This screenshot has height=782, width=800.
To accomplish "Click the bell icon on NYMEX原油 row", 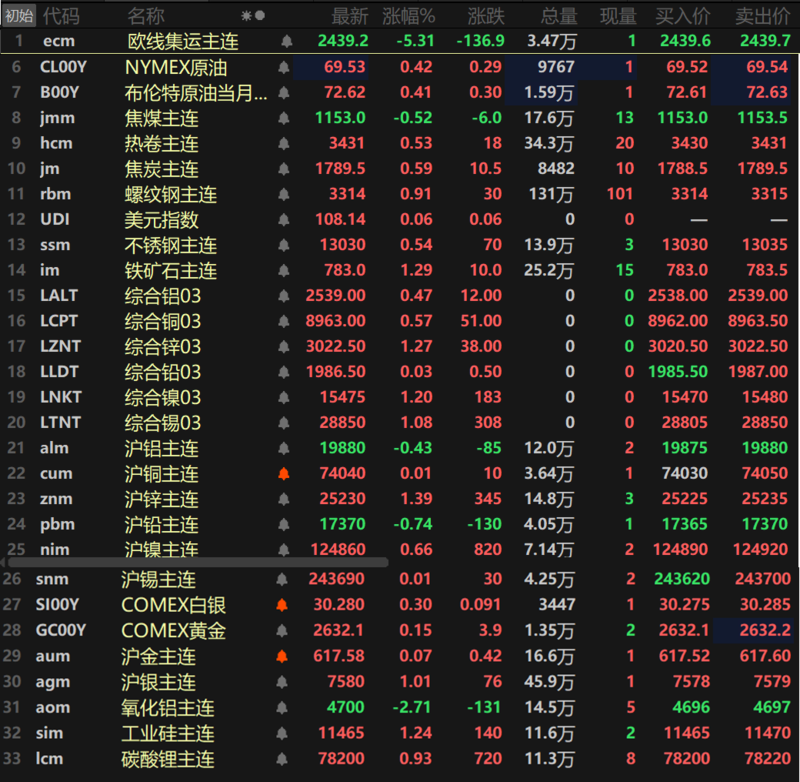I will pyautogui.click(x=283, y=68).
